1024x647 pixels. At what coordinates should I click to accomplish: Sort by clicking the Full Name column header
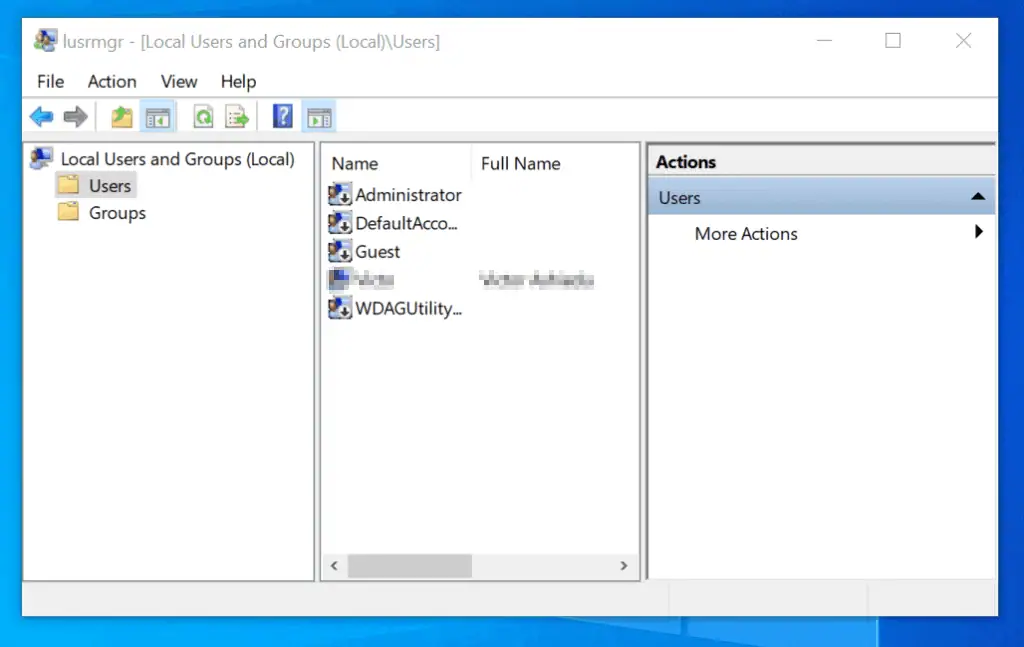click(x=520, y=163)
